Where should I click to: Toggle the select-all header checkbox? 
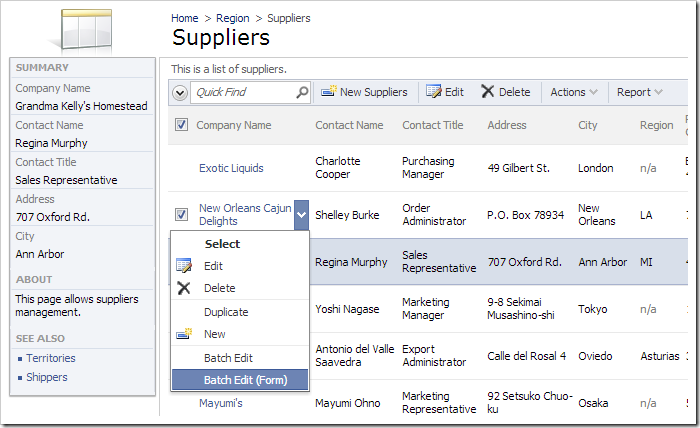click(x=181, y=125)
